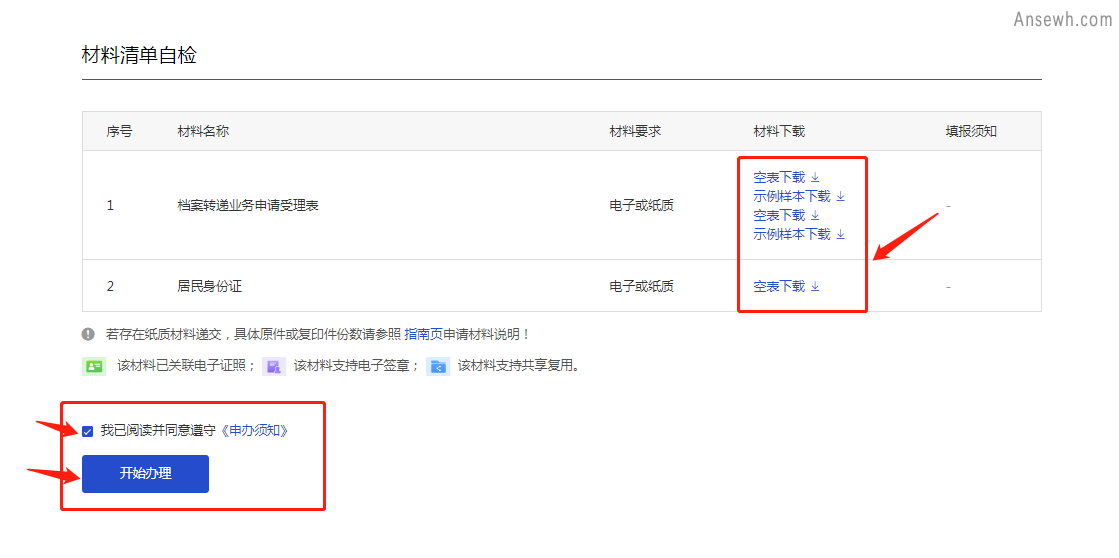Select the 居民身份证 material name cell
The height and width of the screenshot is (558, 1119).
(x=209, y=287)
